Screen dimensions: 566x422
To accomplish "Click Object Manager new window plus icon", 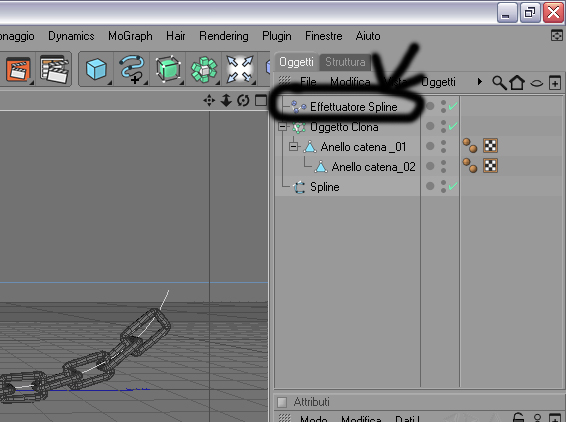I will point(555,83).
